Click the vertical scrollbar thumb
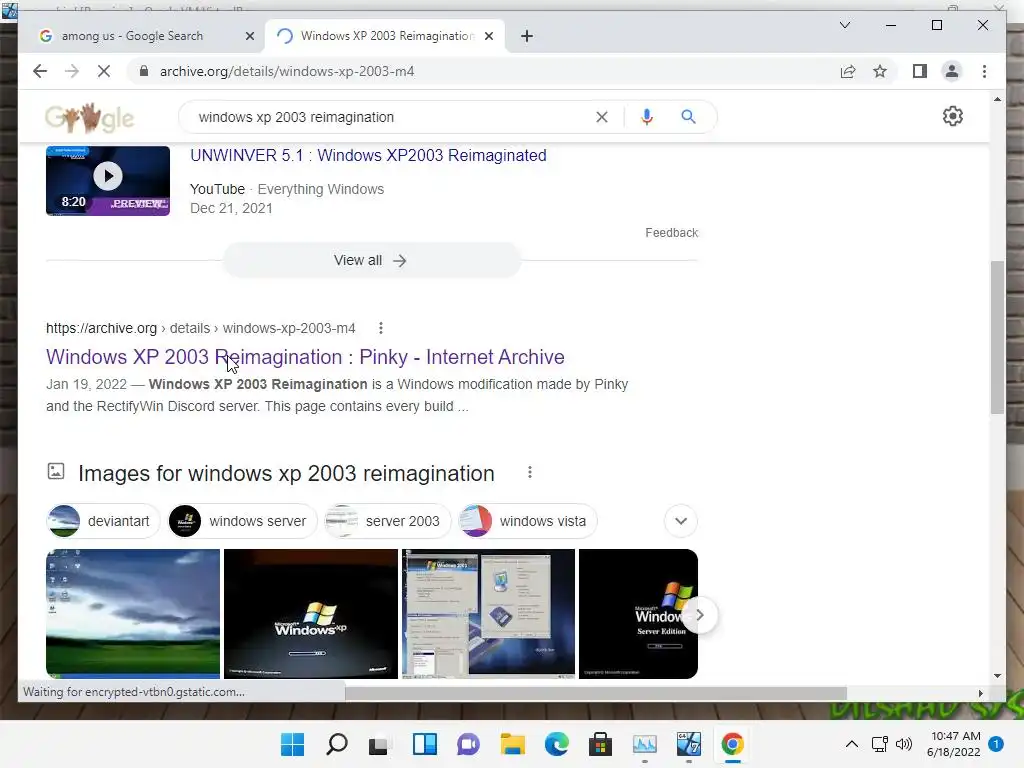Image resolution: width=1024 pixels, height=768 pixels. pyautogui.click(x=997, y=338)
